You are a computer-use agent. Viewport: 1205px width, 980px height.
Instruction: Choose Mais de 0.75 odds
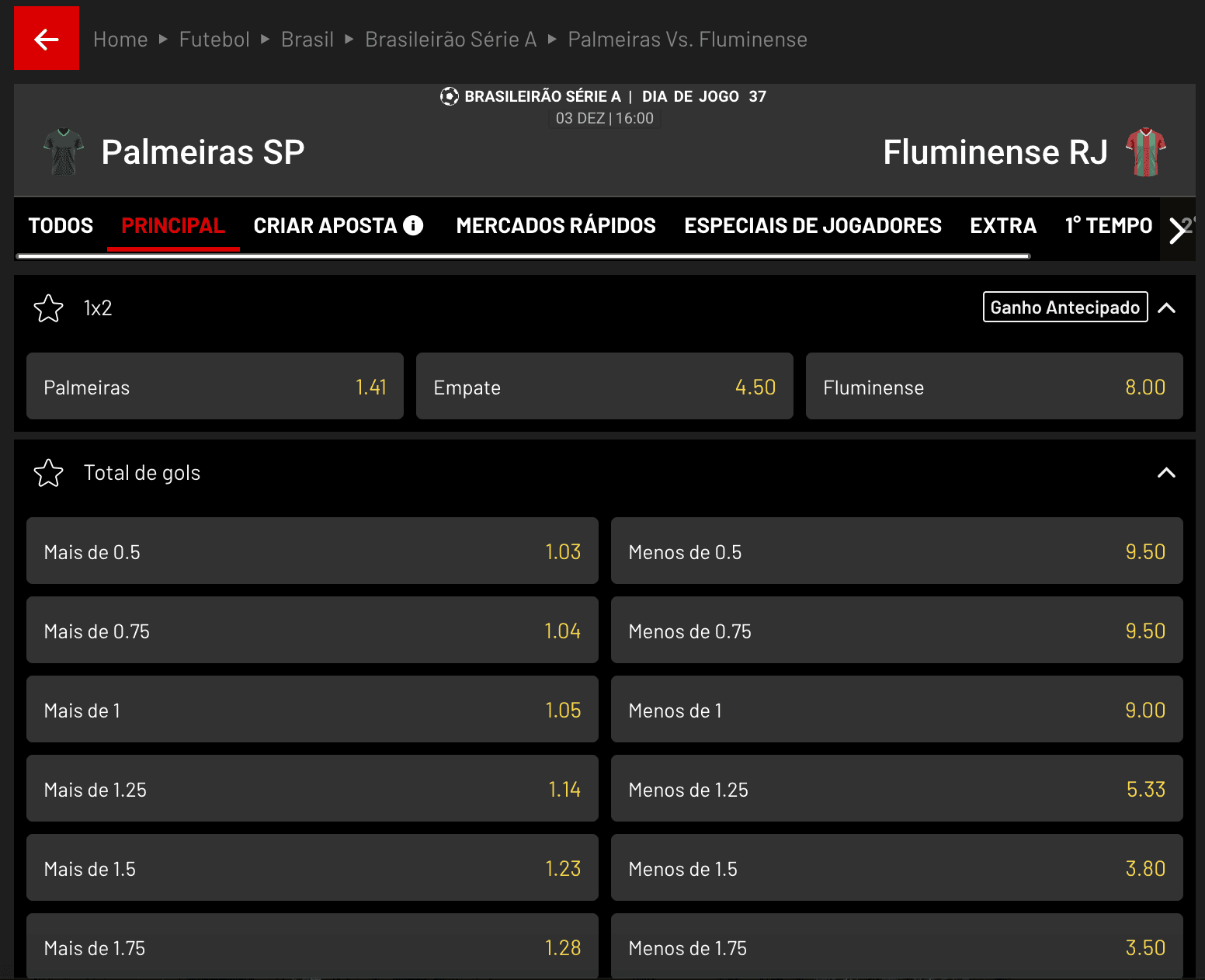point(312,630)
